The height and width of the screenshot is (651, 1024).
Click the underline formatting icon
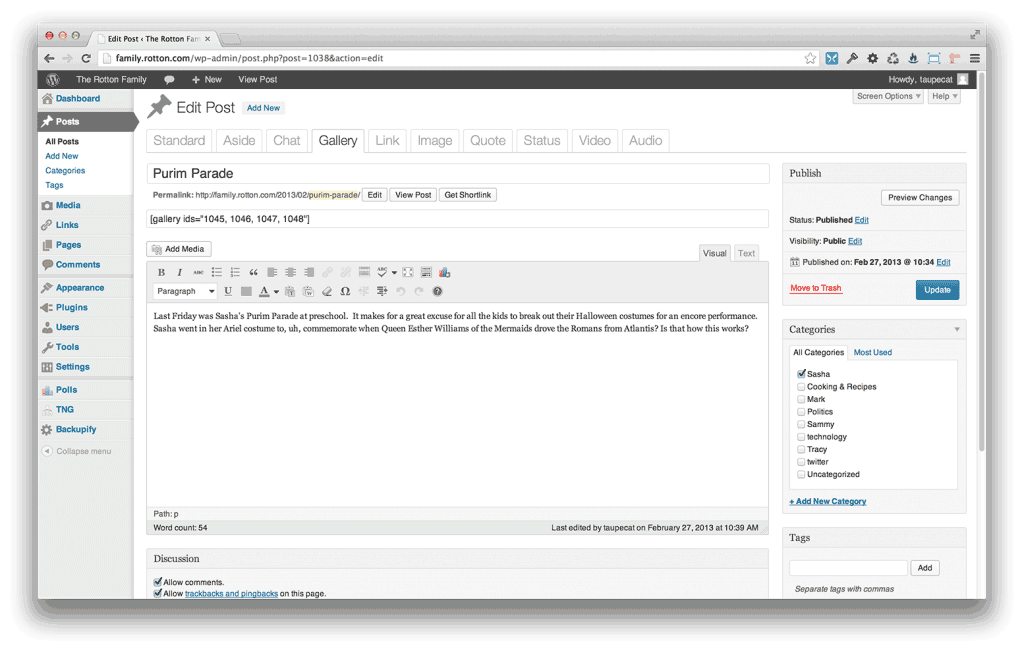(228, 291)
